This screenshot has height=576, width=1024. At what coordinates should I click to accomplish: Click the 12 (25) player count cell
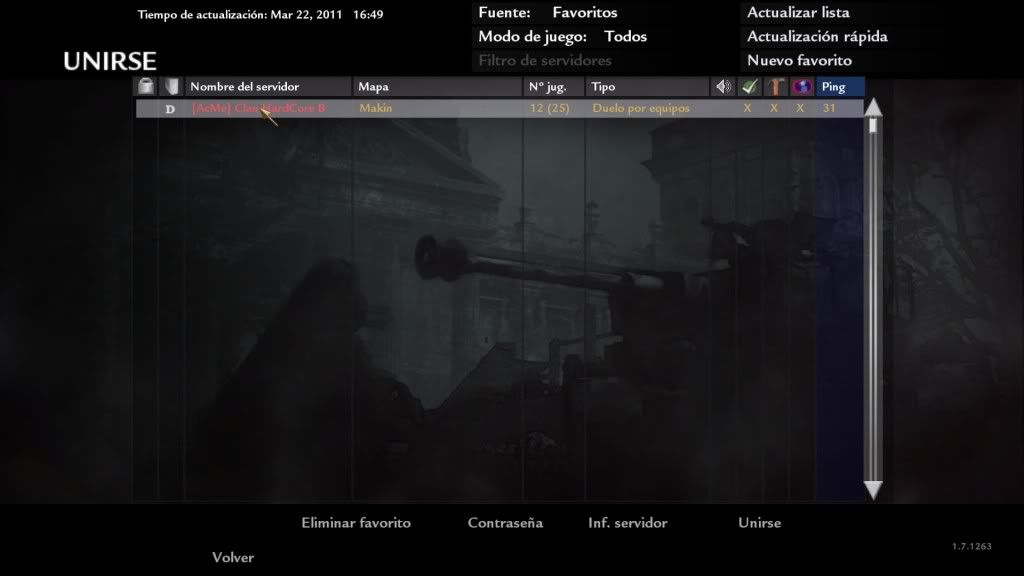pyautogui.click(x=549, y=108)
